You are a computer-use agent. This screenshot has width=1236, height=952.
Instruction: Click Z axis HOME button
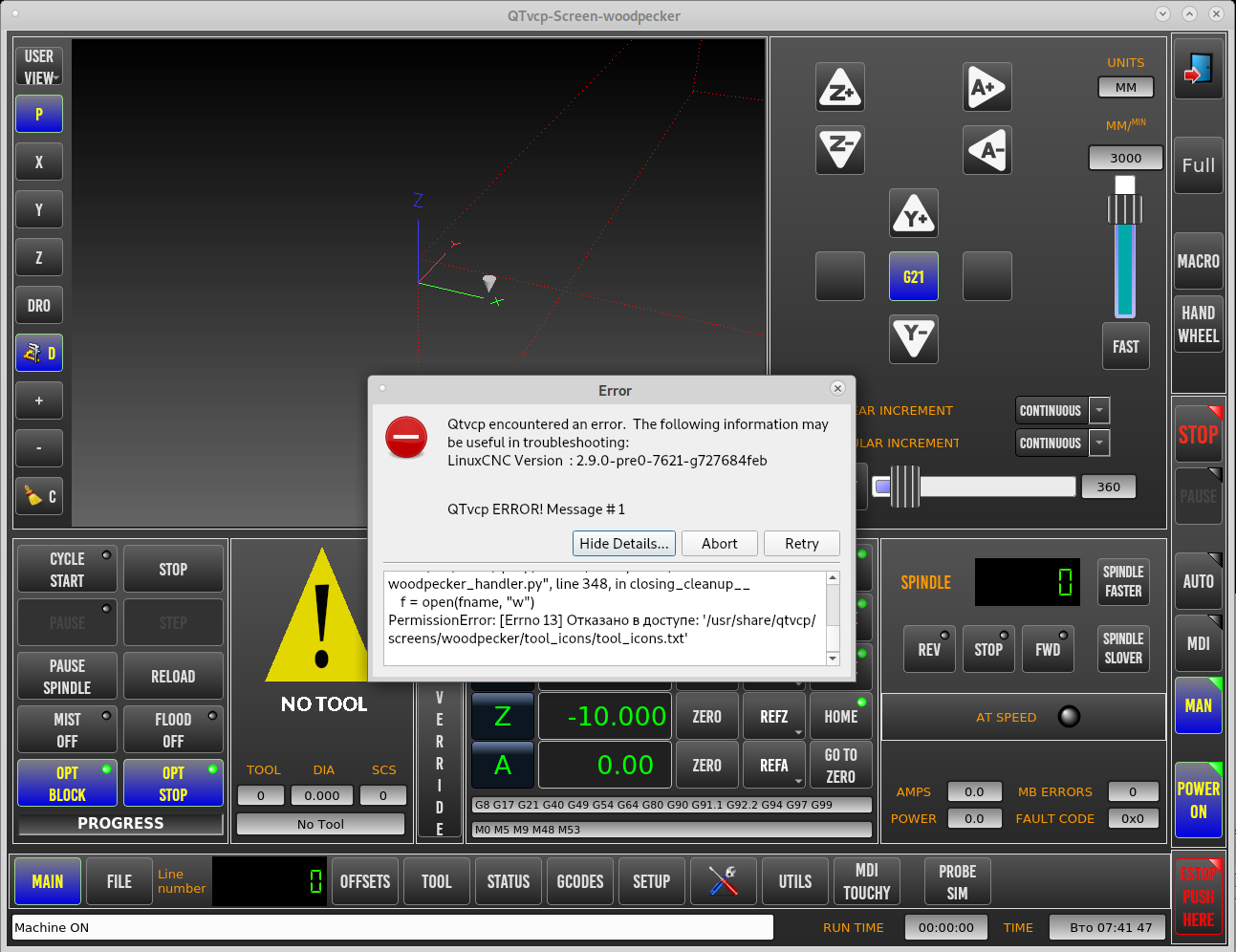click(x=841, y=716)
